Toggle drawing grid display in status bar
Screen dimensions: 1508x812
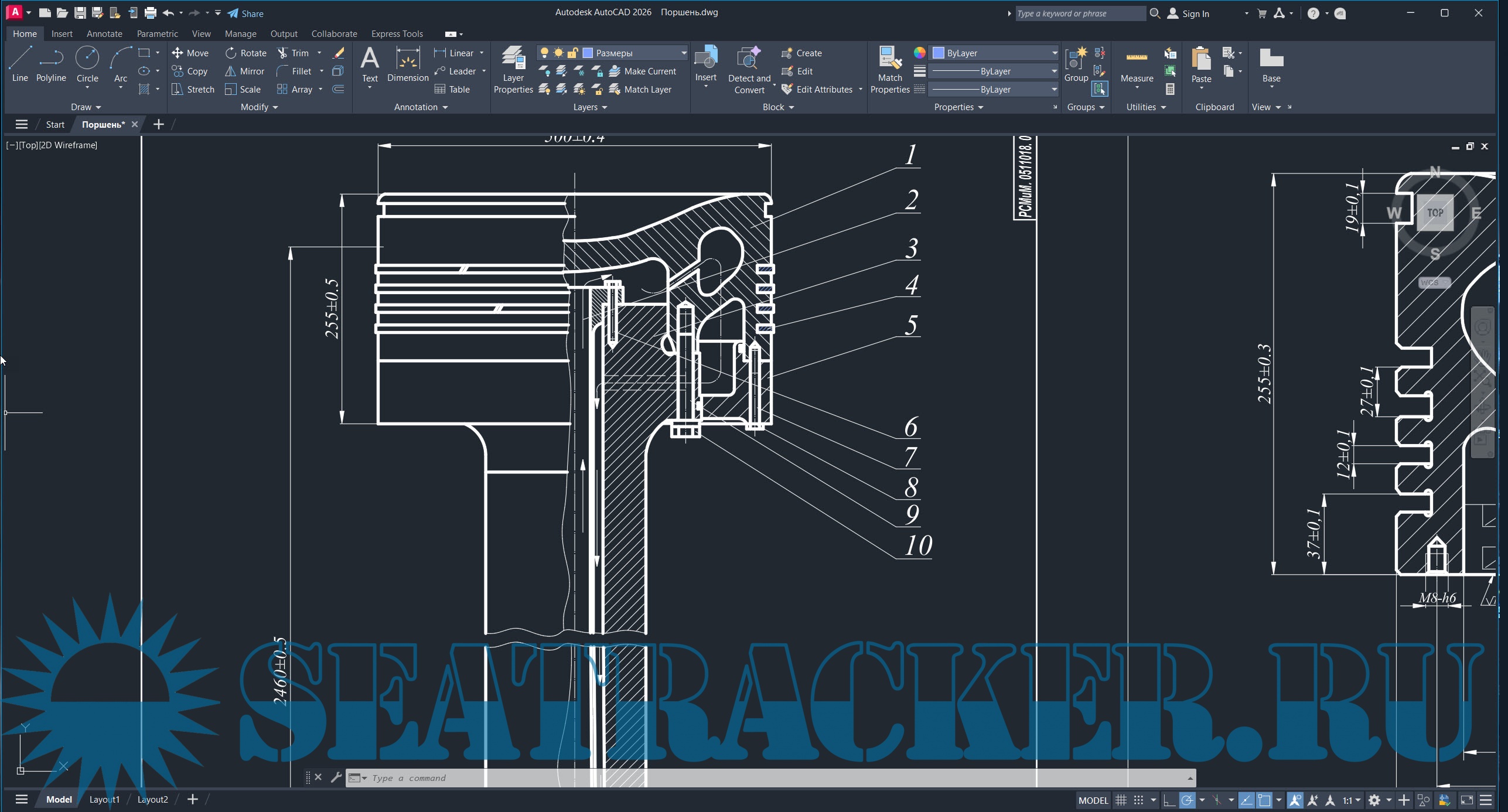coord(1121,800)
